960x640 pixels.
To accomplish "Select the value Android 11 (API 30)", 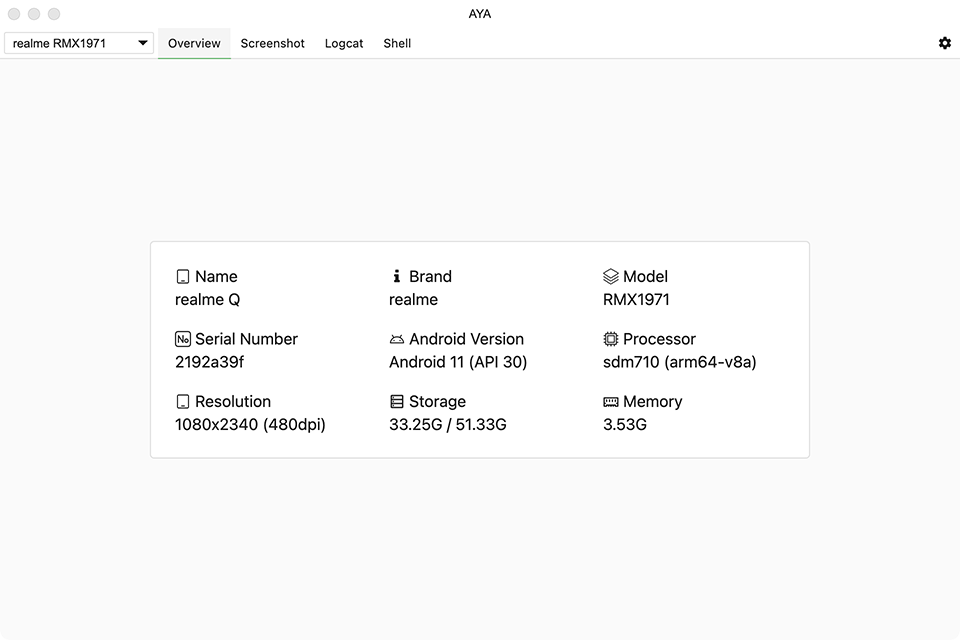I will point(458,363).
